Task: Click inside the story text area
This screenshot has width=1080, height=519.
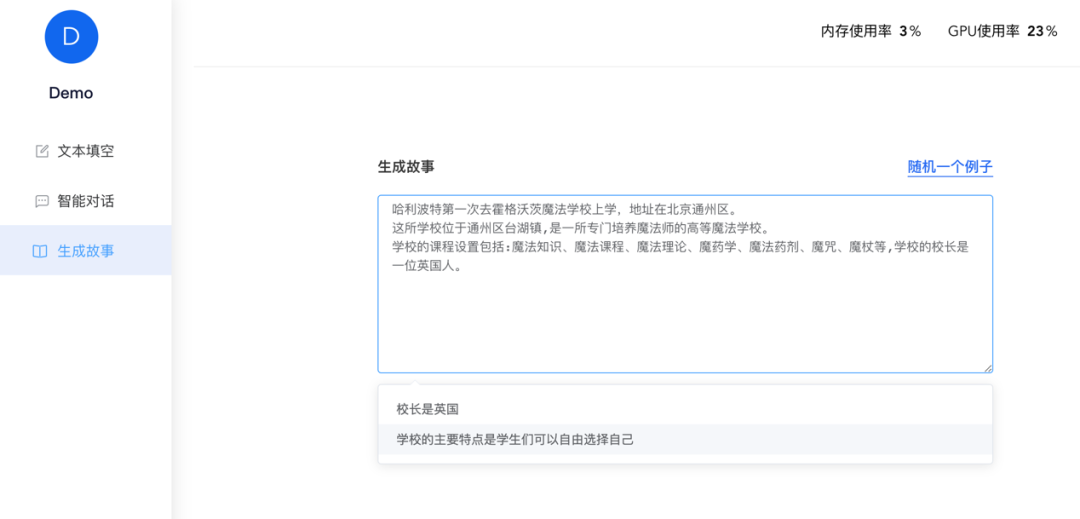Action: (x=685, y=284)
